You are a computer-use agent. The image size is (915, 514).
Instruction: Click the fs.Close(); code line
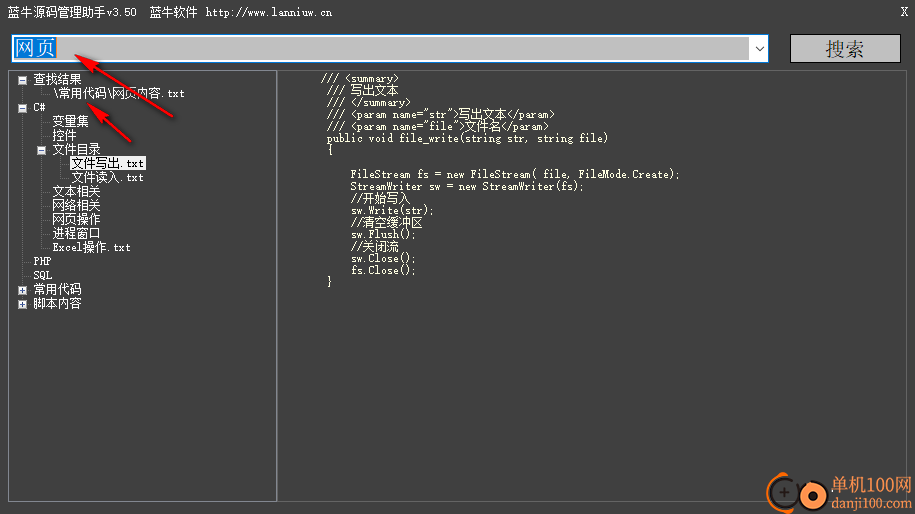383,271
